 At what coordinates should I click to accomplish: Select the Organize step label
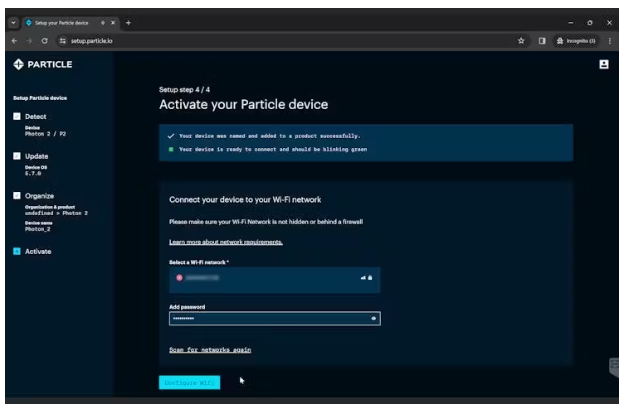pos(39,196)
